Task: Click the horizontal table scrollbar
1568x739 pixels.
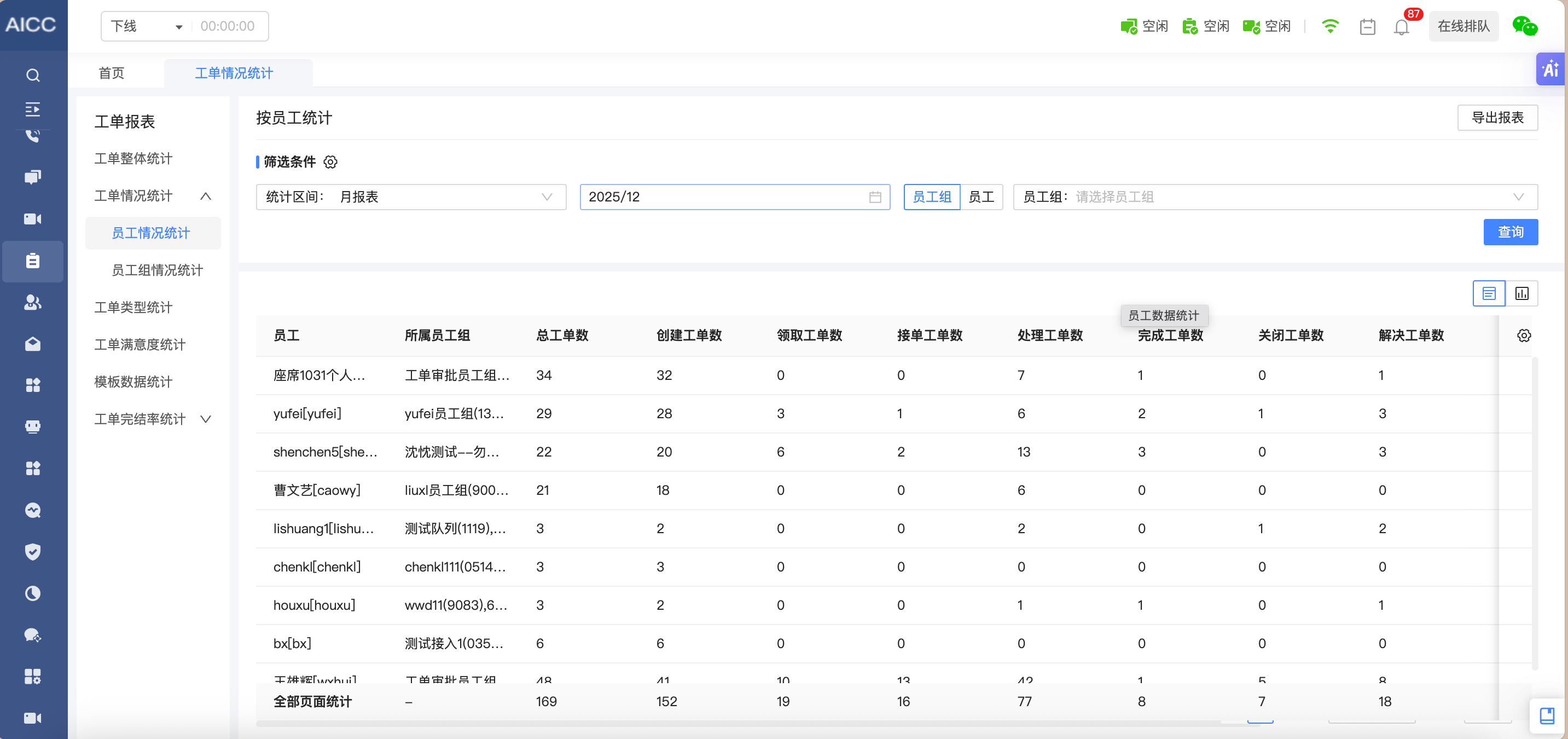Action: 730,724
